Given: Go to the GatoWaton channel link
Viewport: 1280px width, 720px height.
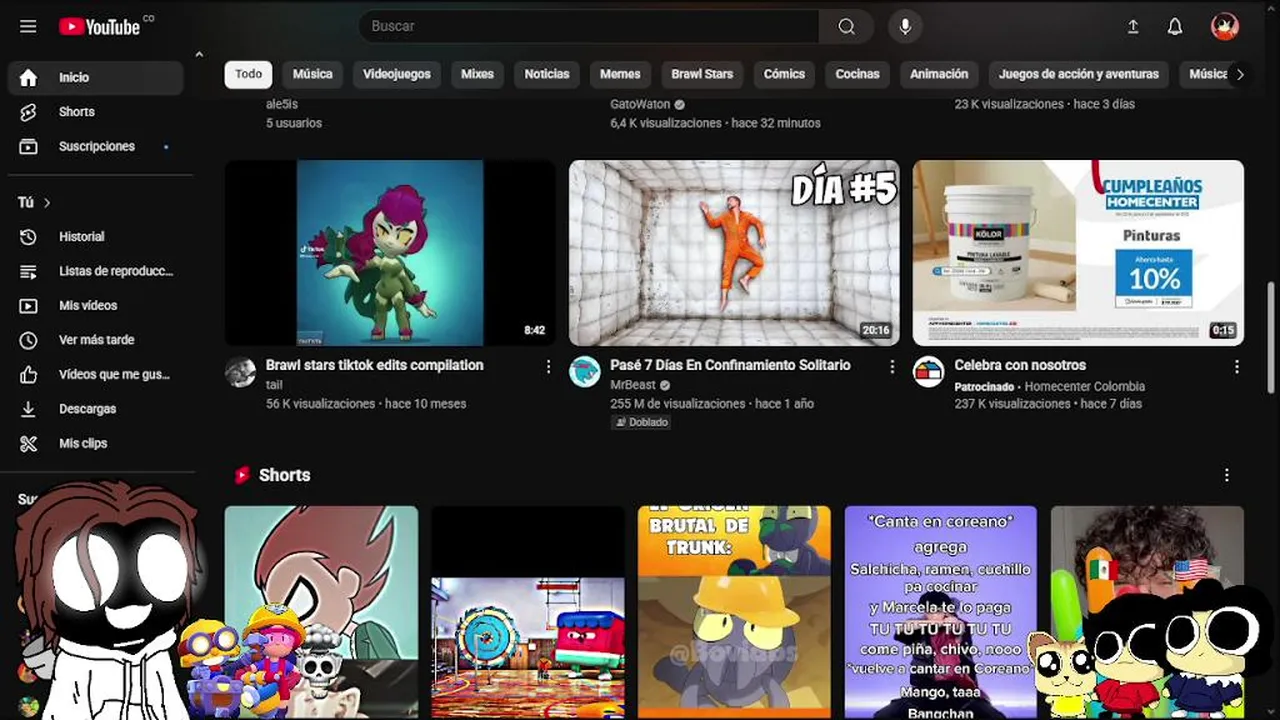Looking at the screenshot, I should pos(640,104).
